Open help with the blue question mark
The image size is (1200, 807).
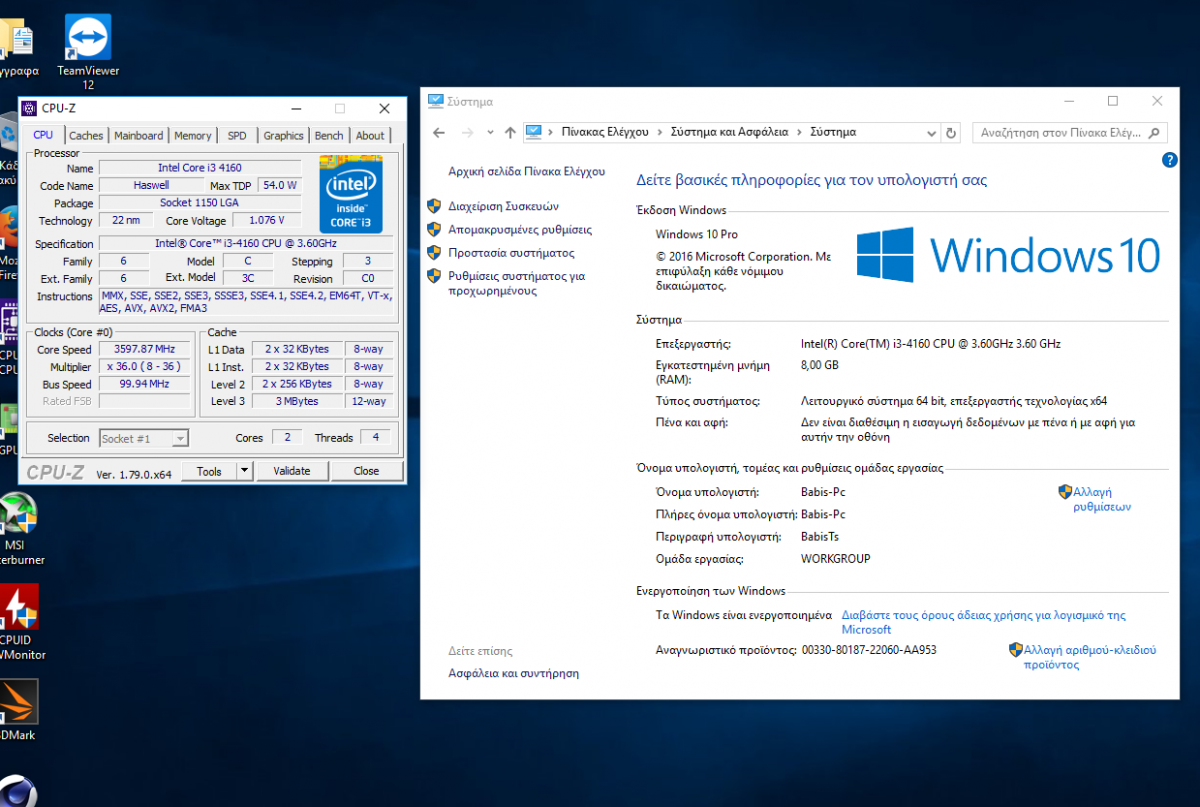pos(1169,160)
